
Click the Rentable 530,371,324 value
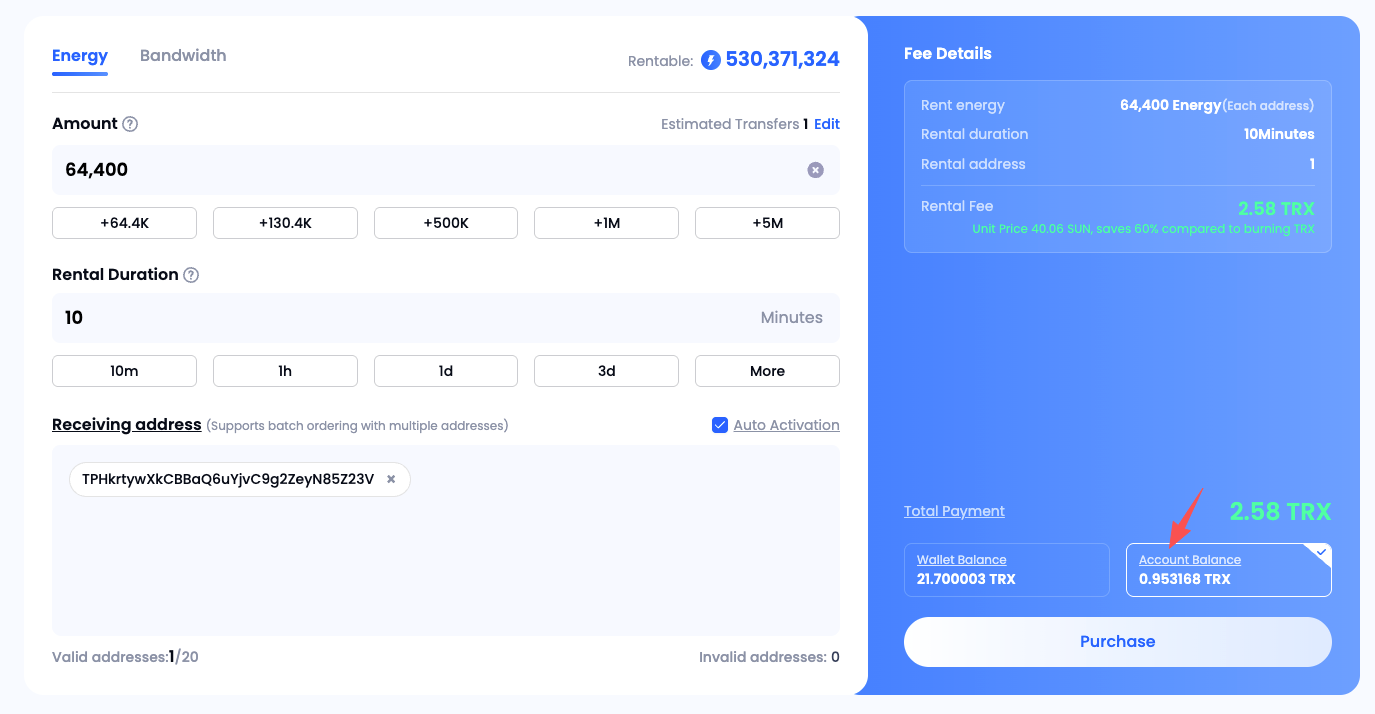pos(783,60)
